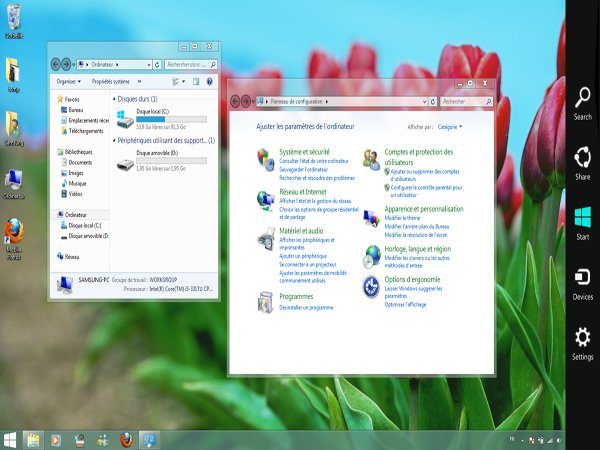Open Firefox from the taskbar
The image size is (600, 450).
tap(126, 440)
